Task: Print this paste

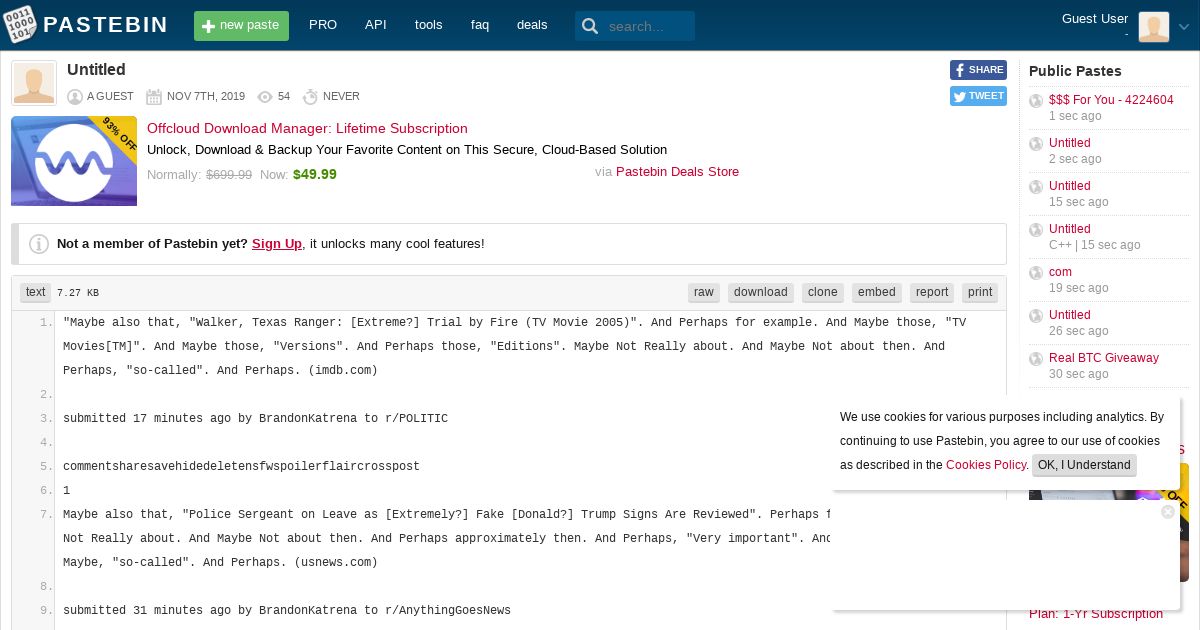Action: pyautogui.click(x=980, y=292)
